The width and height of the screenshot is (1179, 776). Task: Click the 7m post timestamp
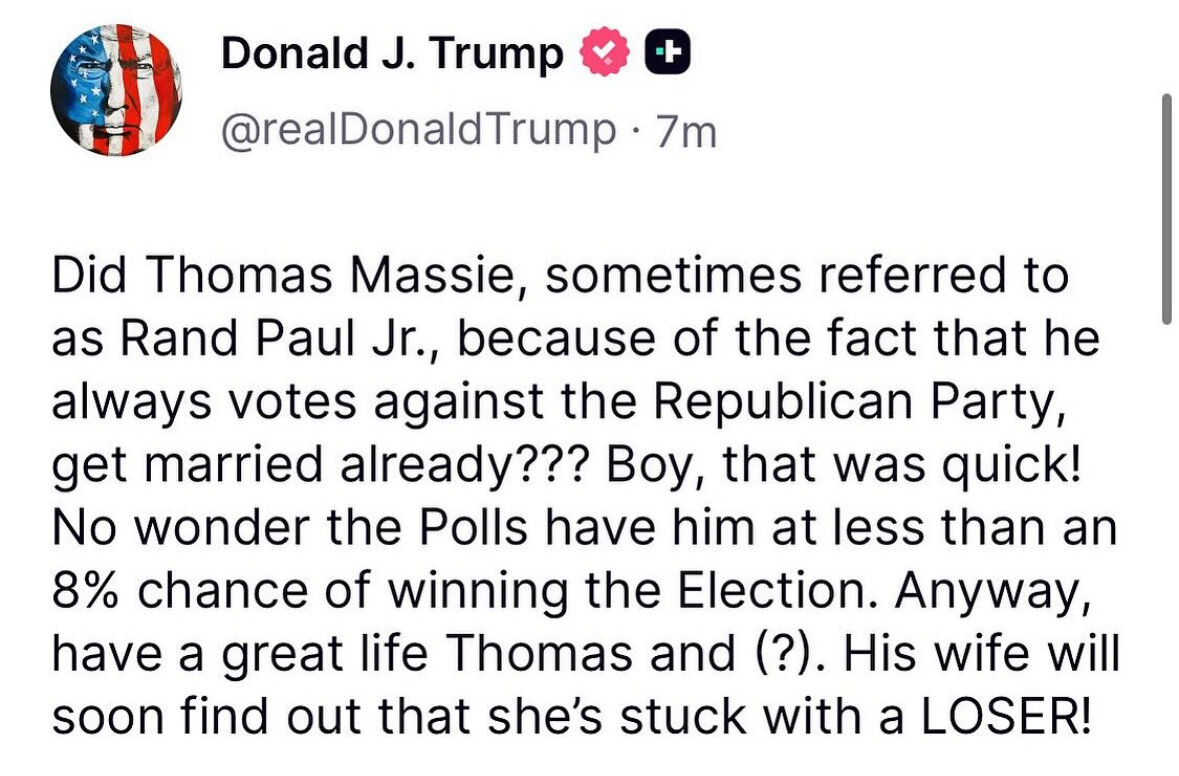coord(683,130)
